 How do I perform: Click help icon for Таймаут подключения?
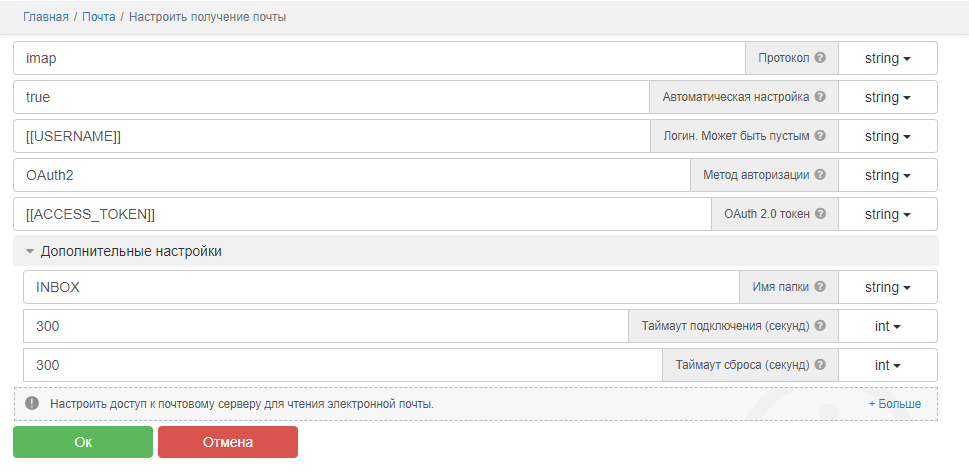click(x=820, y=326)
